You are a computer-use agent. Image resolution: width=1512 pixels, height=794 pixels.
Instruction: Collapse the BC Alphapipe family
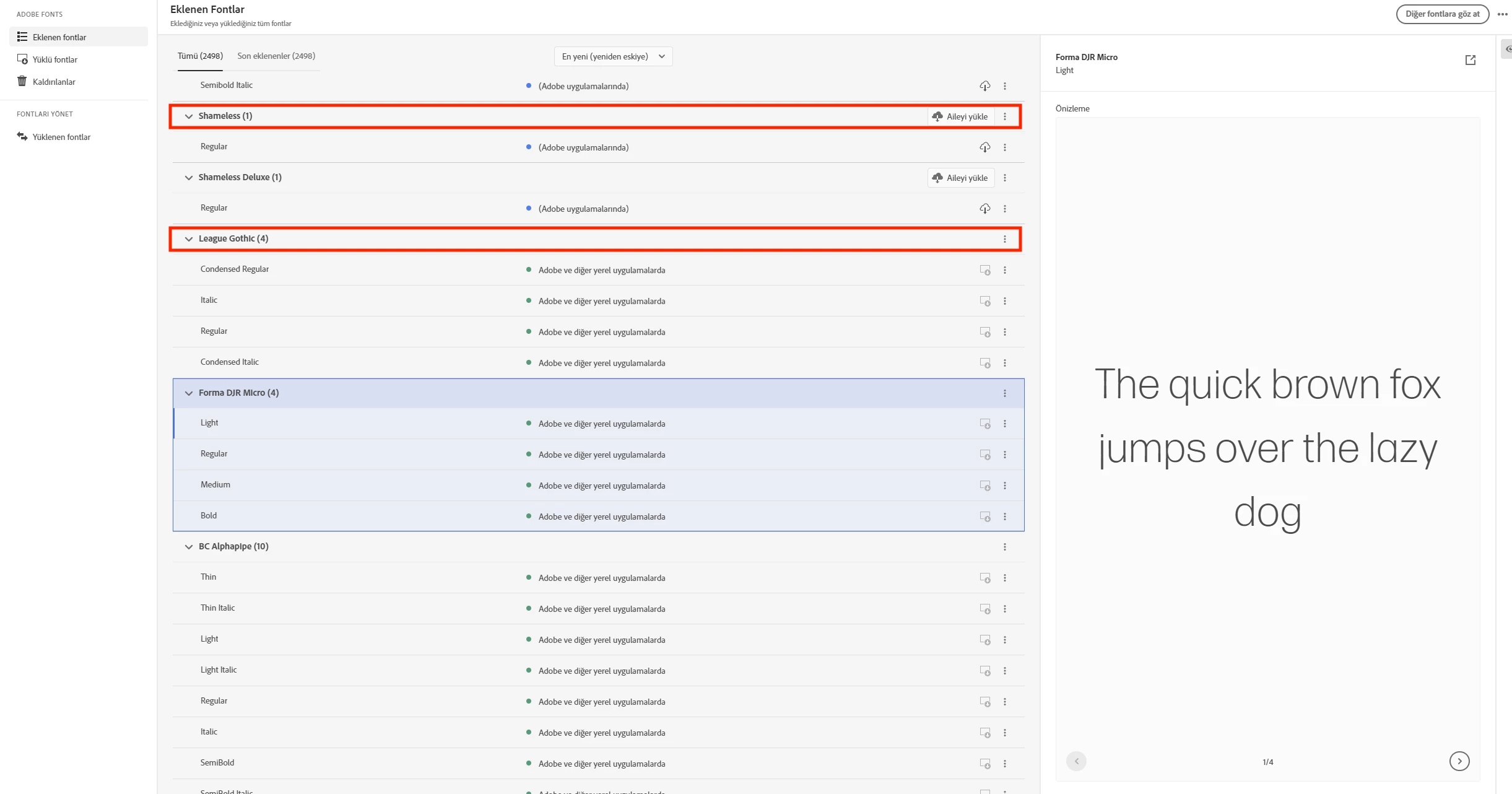[189, 547]
